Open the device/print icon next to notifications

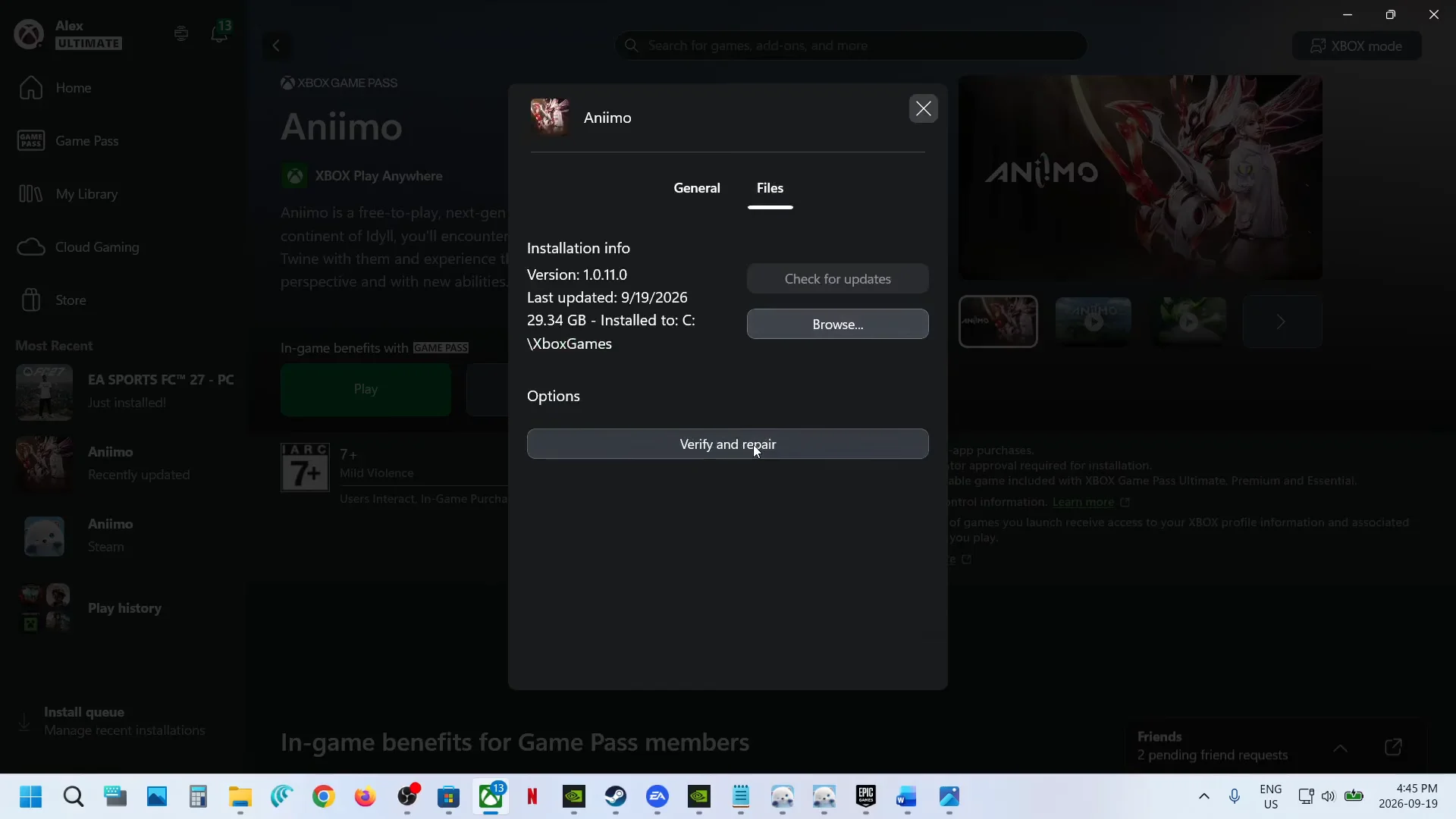click(180, 33)
